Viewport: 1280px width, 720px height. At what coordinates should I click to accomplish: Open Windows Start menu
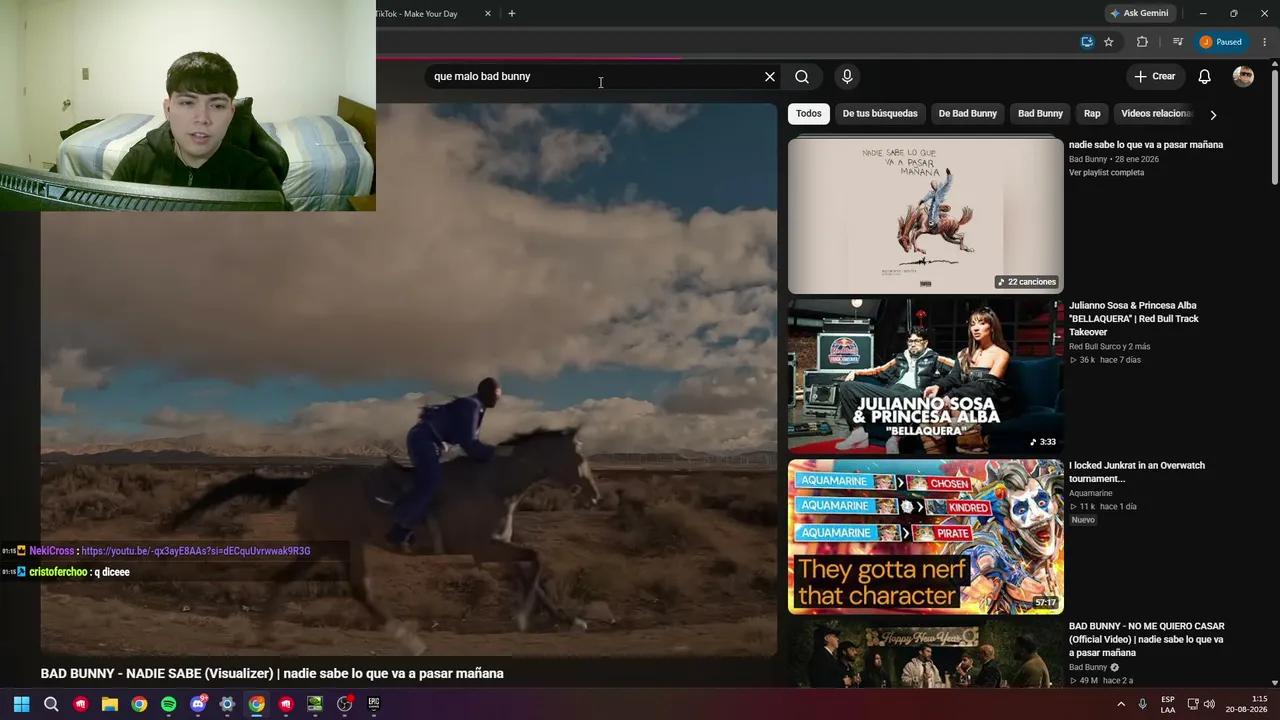21,704
